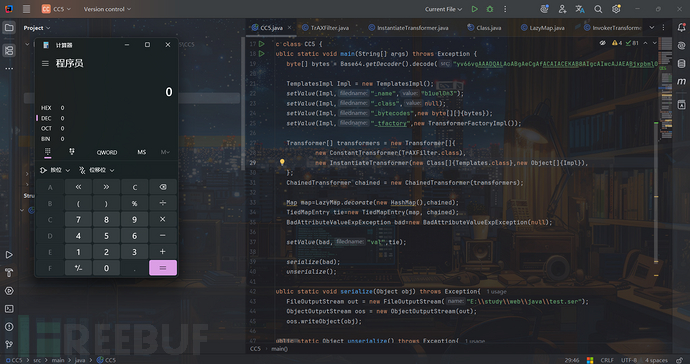Switch to LazyMap.java tab
The height and width of the screenshot is (364, 690).
tap(543, 28)
